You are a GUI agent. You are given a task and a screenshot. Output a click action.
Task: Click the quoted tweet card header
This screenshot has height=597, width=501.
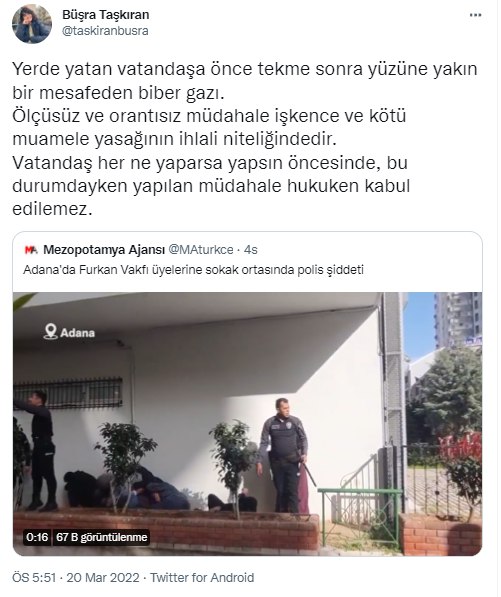(x=247, y=260)
